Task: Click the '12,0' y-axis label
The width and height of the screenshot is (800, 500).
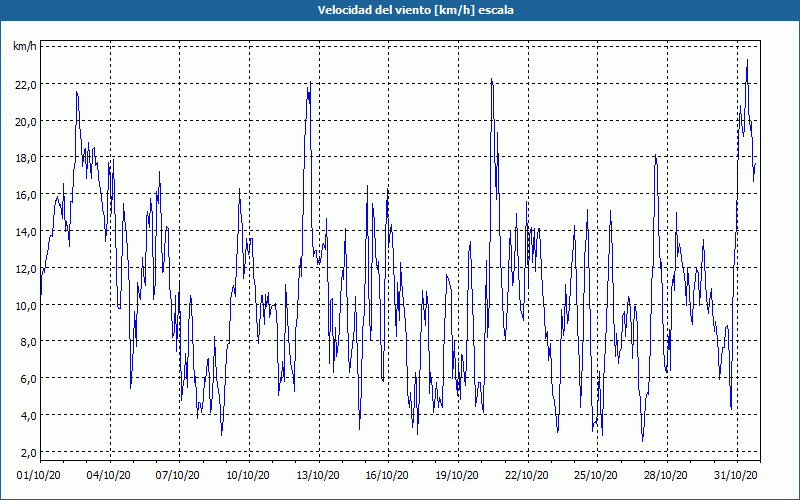Action: coord(26,268)
